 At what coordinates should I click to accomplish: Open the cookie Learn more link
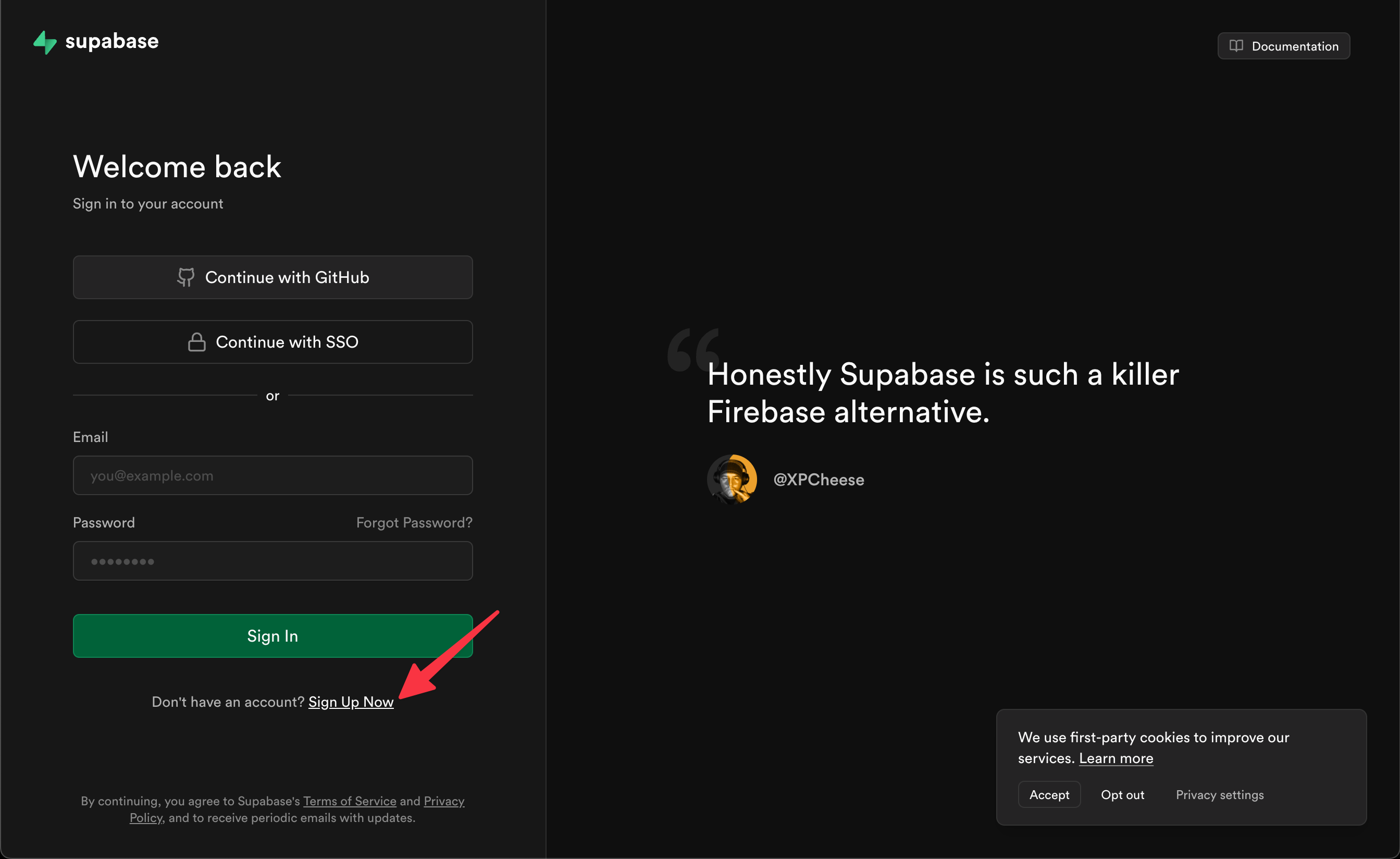pos(1116,758)
